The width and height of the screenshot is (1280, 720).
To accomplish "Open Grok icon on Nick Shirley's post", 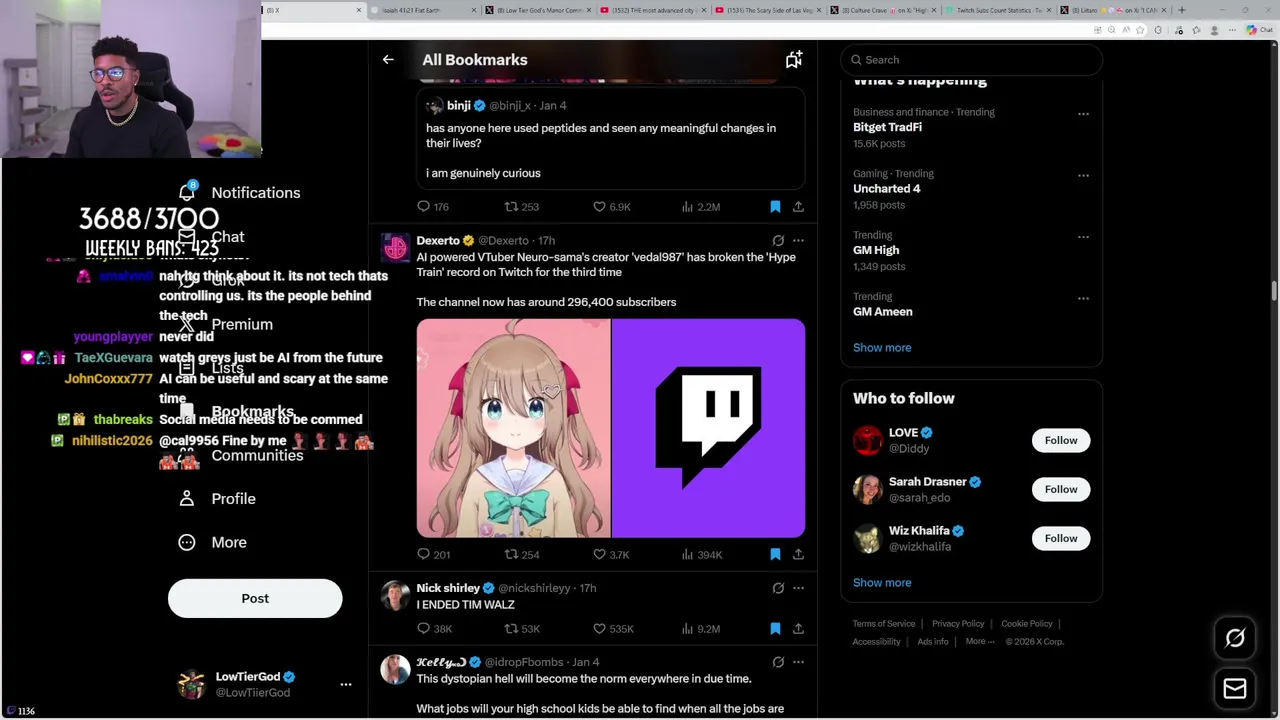I will point(778,588).
